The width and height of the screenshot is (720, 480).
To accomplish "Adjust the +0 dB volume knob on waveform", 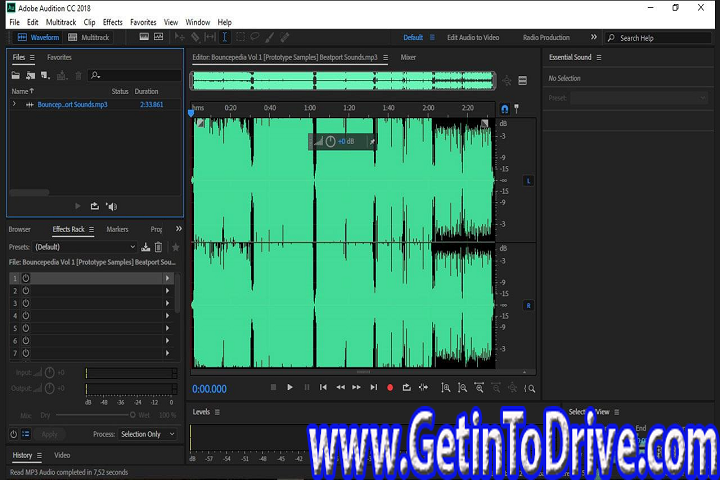I will pyautogui.click(x=330, y=141).
